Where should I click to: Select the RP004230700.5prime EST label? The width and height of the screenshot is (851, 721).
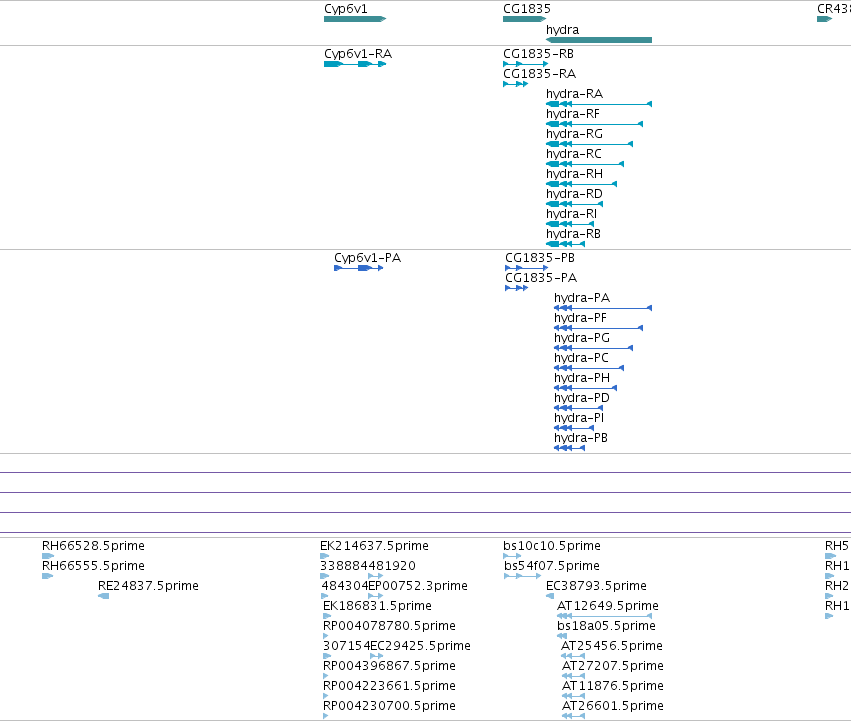(x=389, y=707)
